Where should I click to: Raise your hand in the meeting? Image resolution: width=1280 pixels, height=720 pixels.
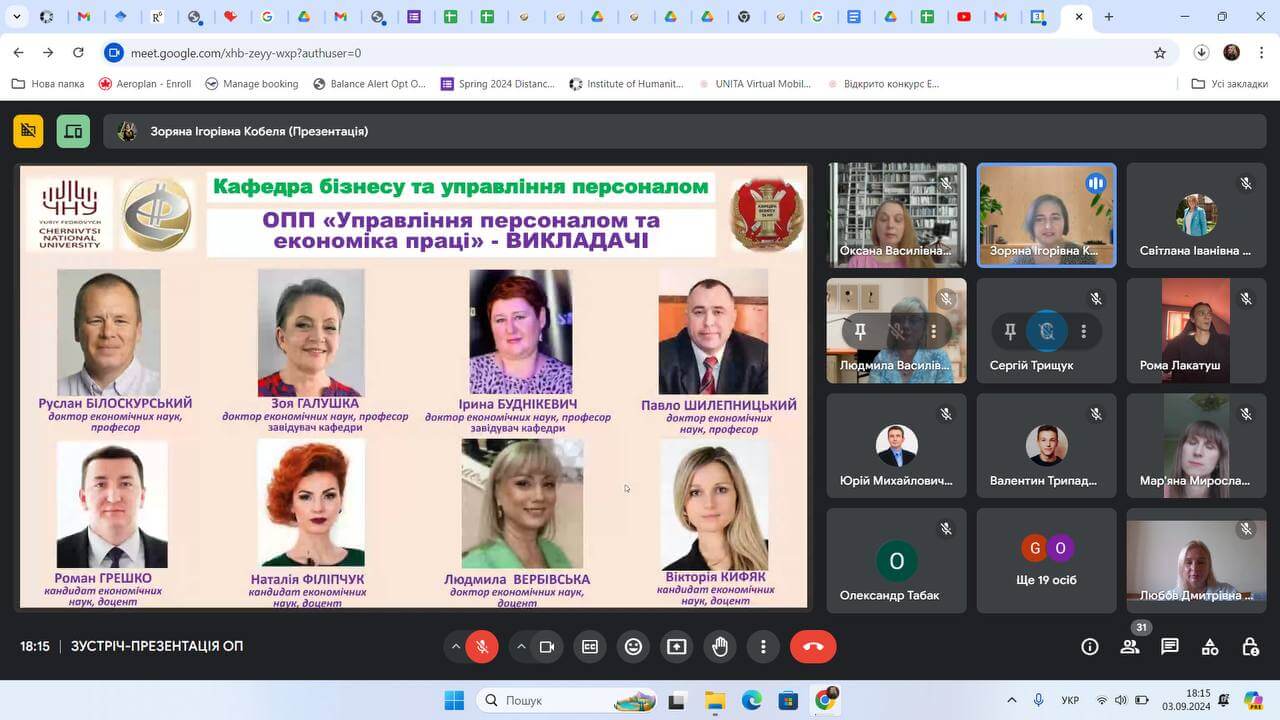coord(720,647)
